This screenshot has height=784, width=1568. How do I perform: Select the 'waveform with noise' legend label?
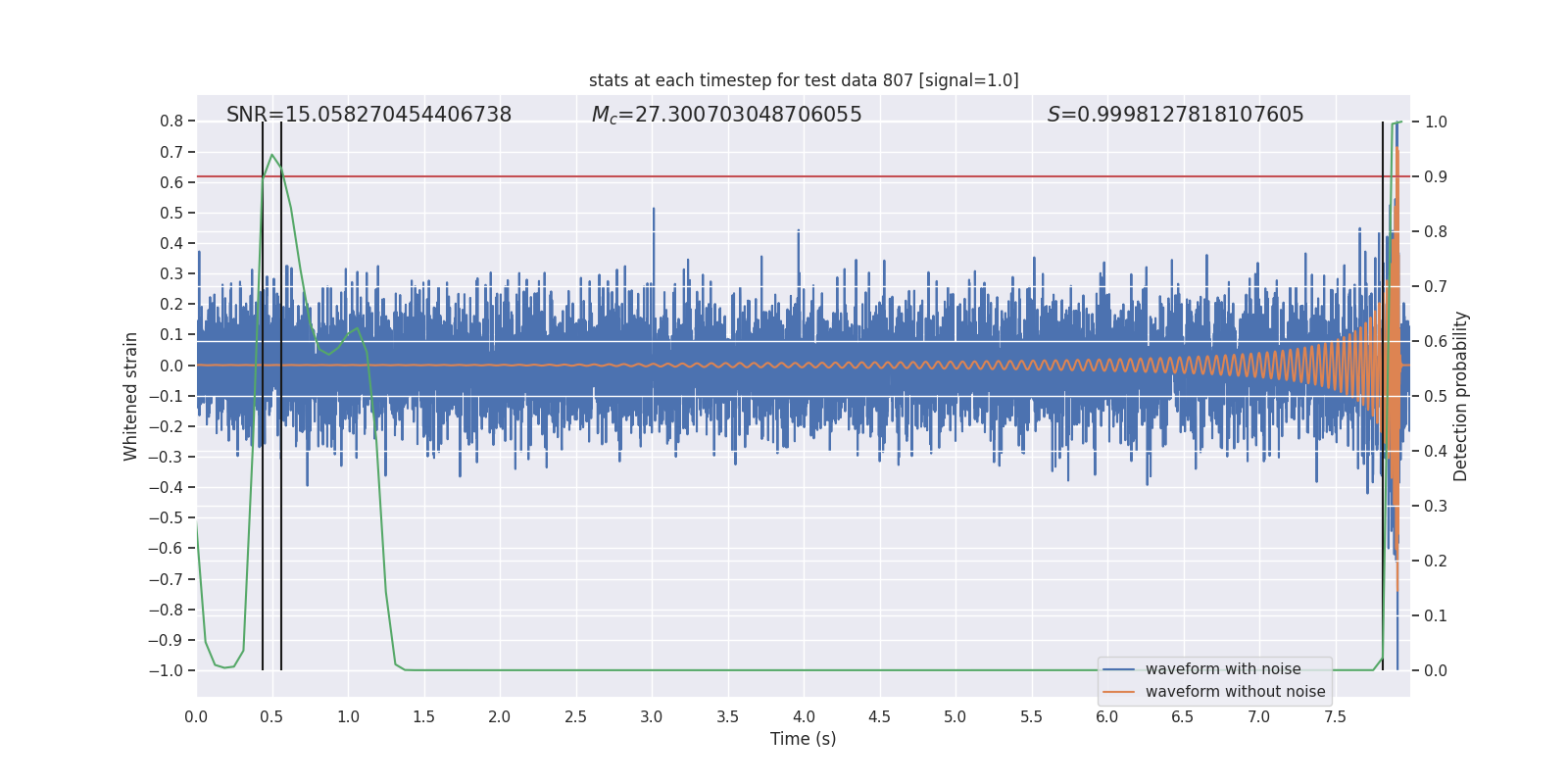[x=1223, y=669]
